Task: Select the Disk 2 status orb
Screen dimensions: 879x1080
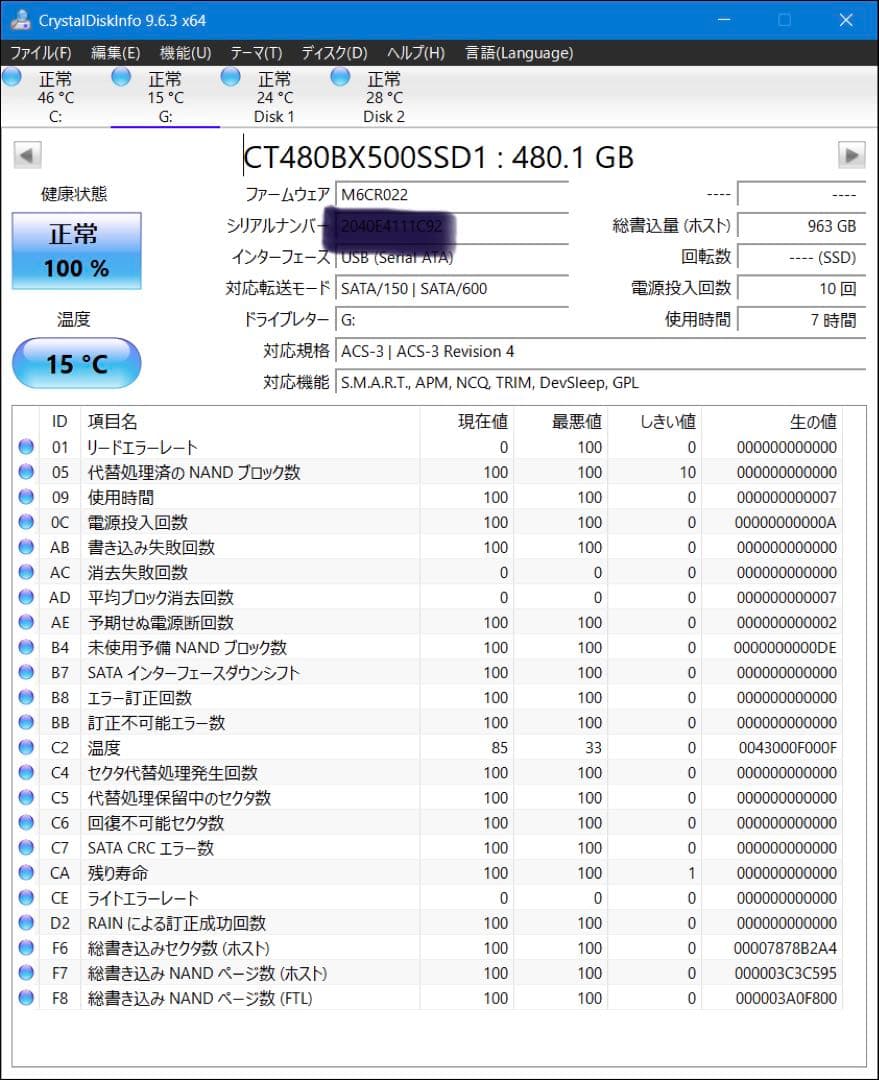Action: pyautogui.click(x=340, y=77)
